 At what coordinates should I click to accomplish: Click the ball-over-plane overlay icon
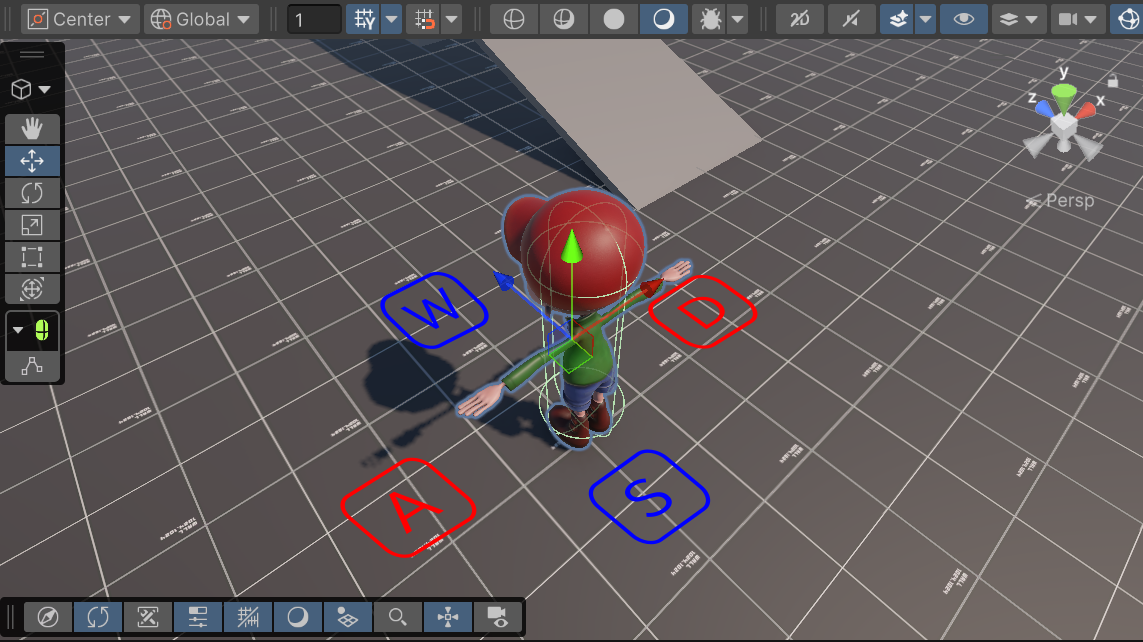pyautogui.click(x=348, y=617)
